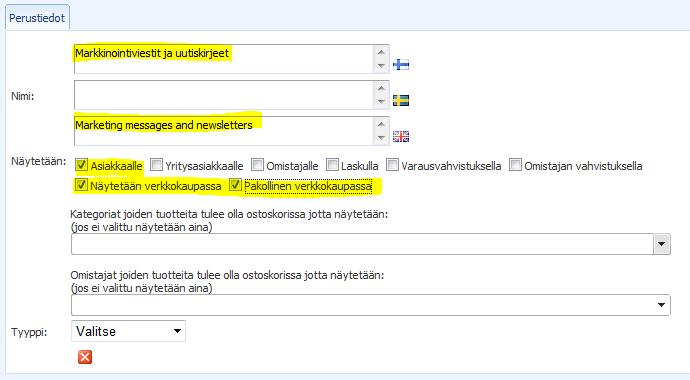Click the red X delete icon

(x=85, y=357)
